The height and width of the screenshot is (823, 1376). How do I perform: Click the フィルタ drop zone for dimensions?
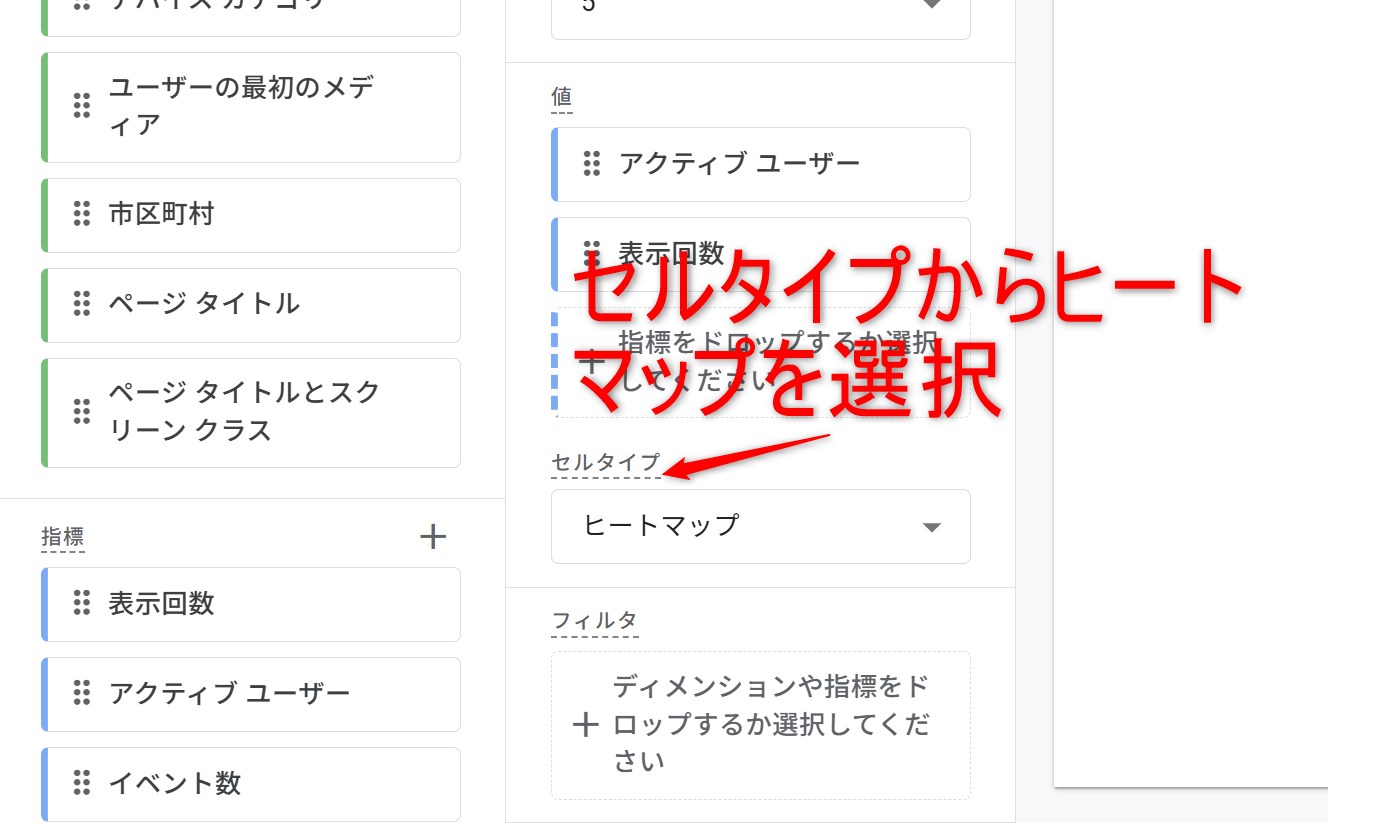760,725
